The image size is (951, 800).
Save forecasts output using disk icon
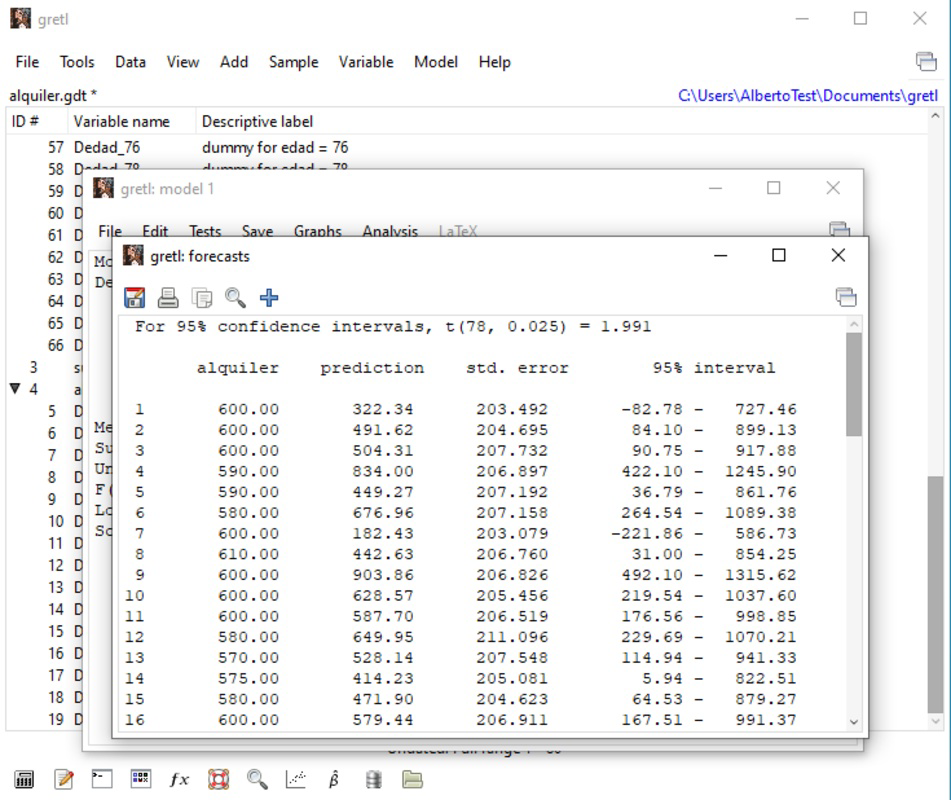[x=135, y=298]
